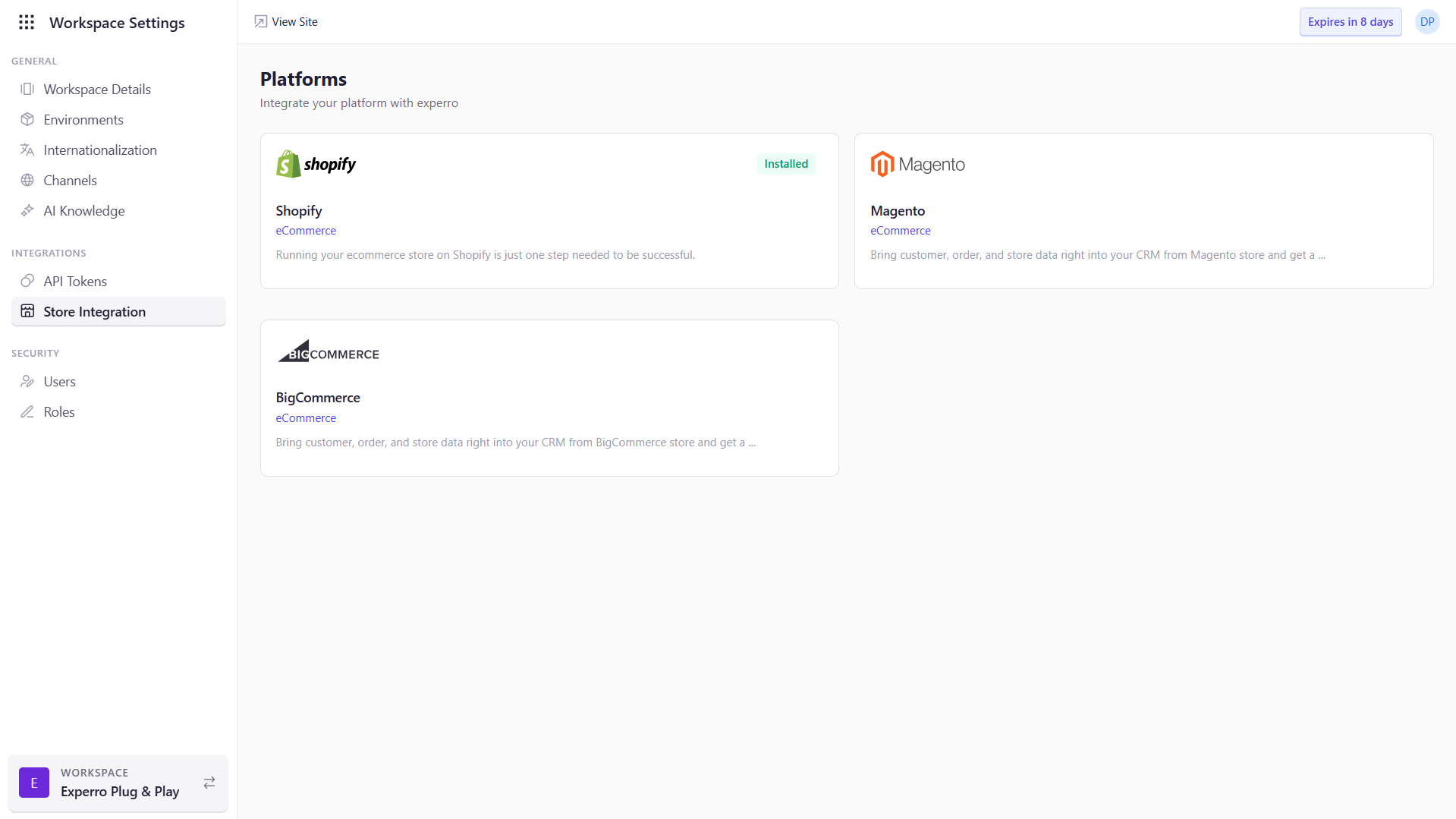The height and width of the screenshot is (819, 1456).
Task: Open the BigCommerce platform card title
Action: 318,397
